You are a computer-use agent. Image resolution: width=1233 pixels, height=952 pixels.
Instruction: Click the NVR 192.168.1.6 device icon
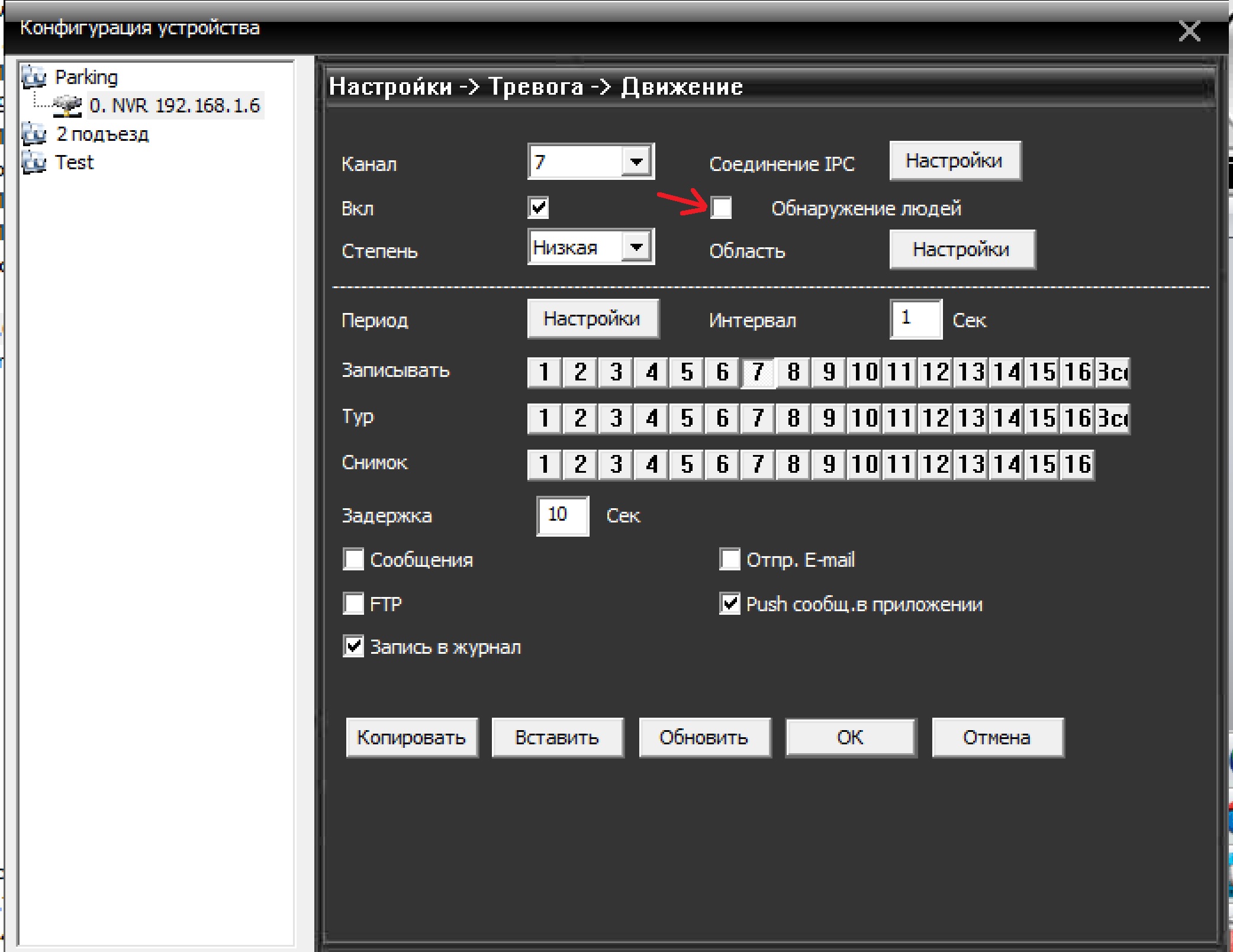(67, 105)
